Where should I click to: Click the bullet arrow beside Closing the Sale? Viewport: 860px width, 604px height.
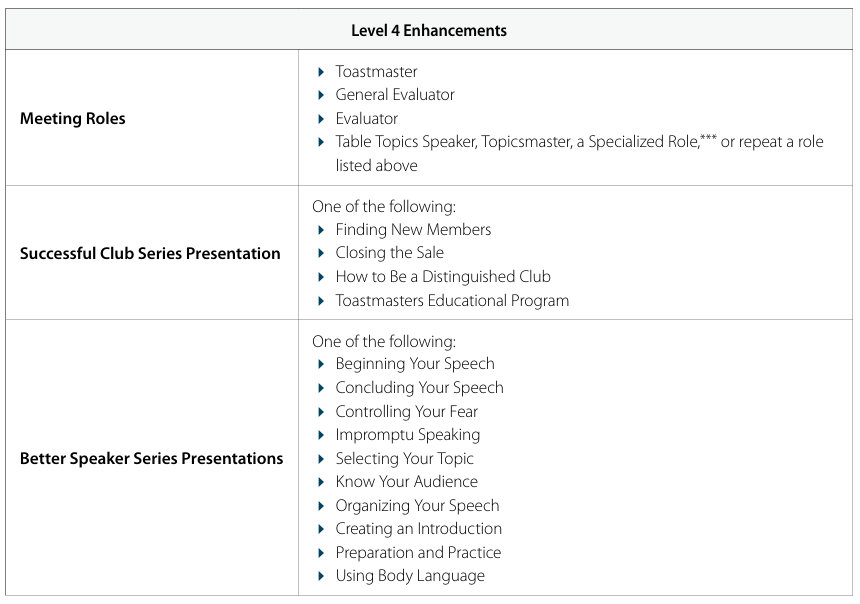(321, 253)
